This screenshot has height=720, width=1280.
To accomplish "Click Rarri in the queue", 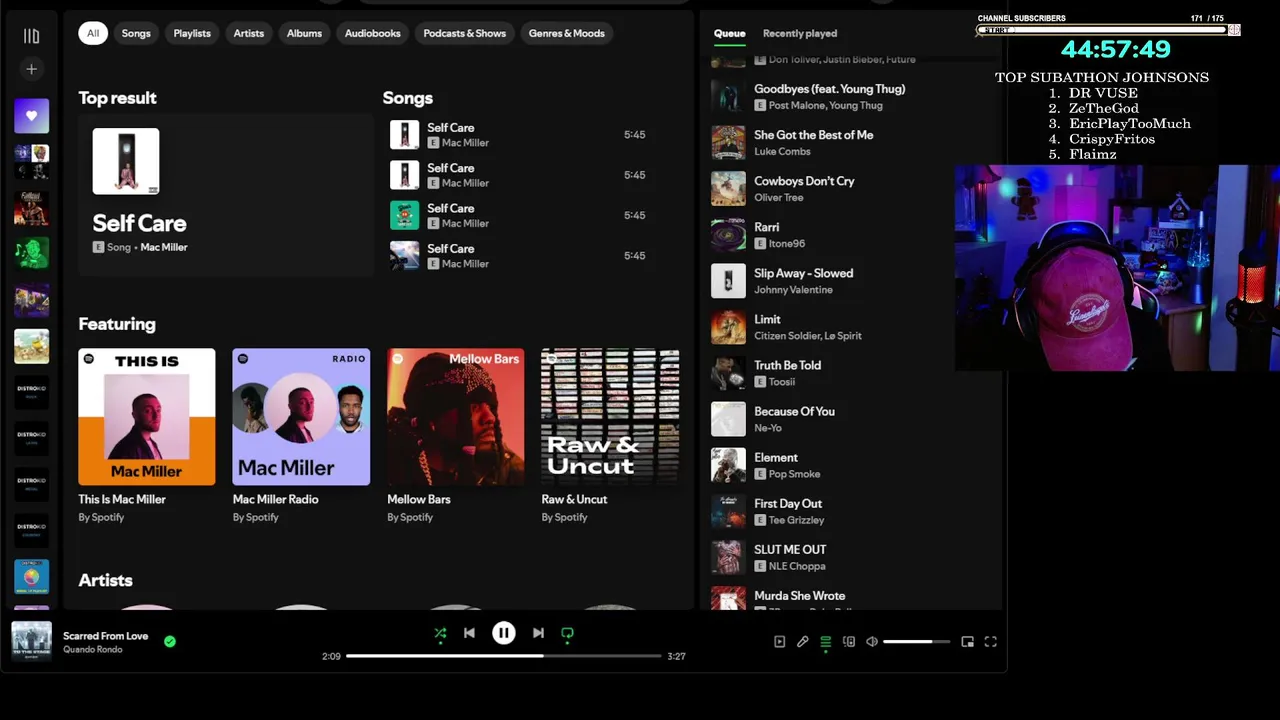I will coord(766,227).
